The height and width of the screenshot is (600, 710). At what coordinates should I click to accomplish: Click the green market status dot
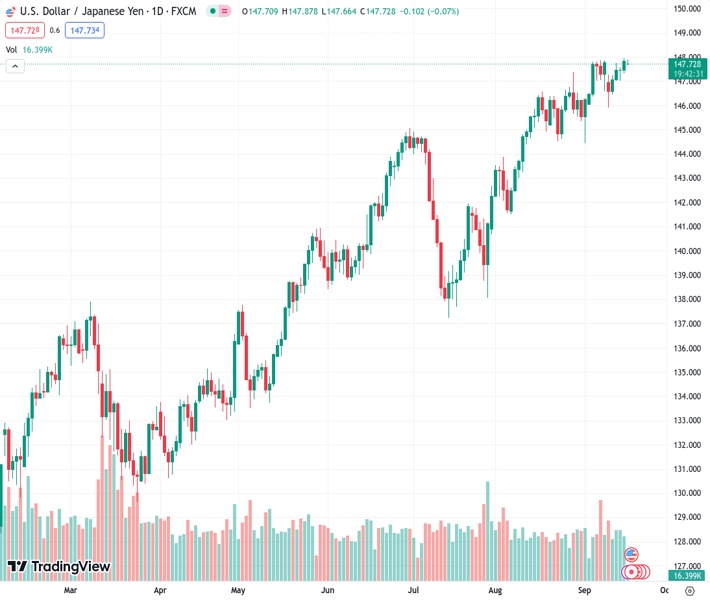212,11
